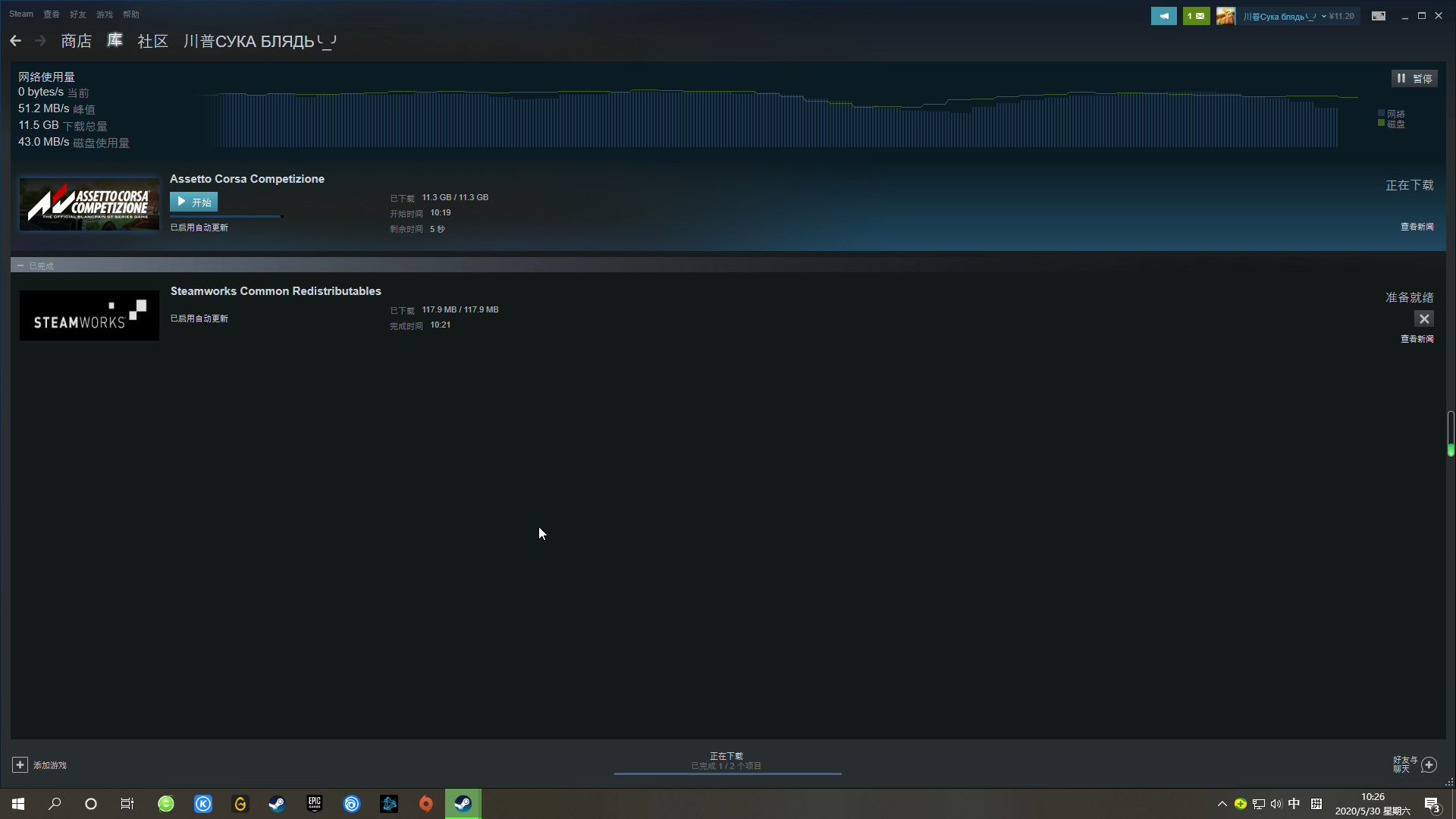Open the network tray icon

coord(1259,804)
